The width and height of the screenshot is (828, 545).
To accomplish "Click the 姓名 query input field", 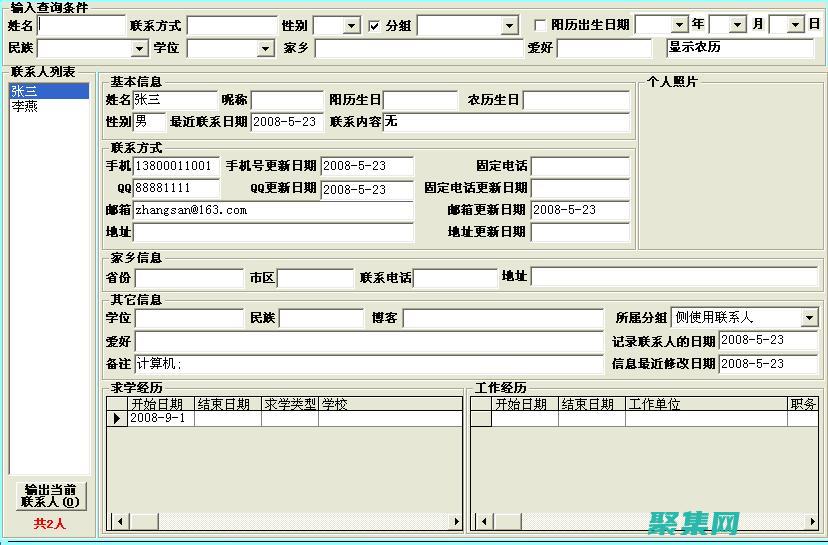I will (x=81, y=25).
